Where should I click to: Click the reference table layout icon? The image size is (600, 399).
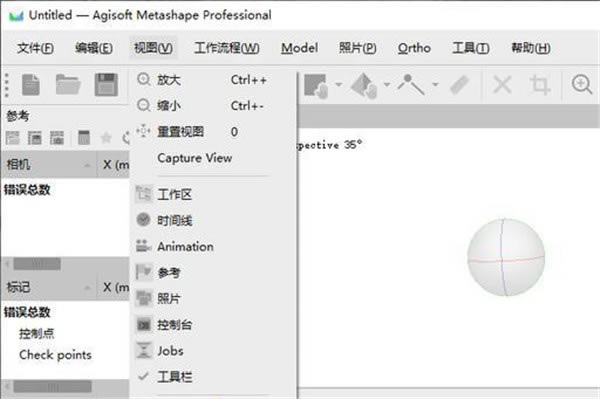(84, 138)
